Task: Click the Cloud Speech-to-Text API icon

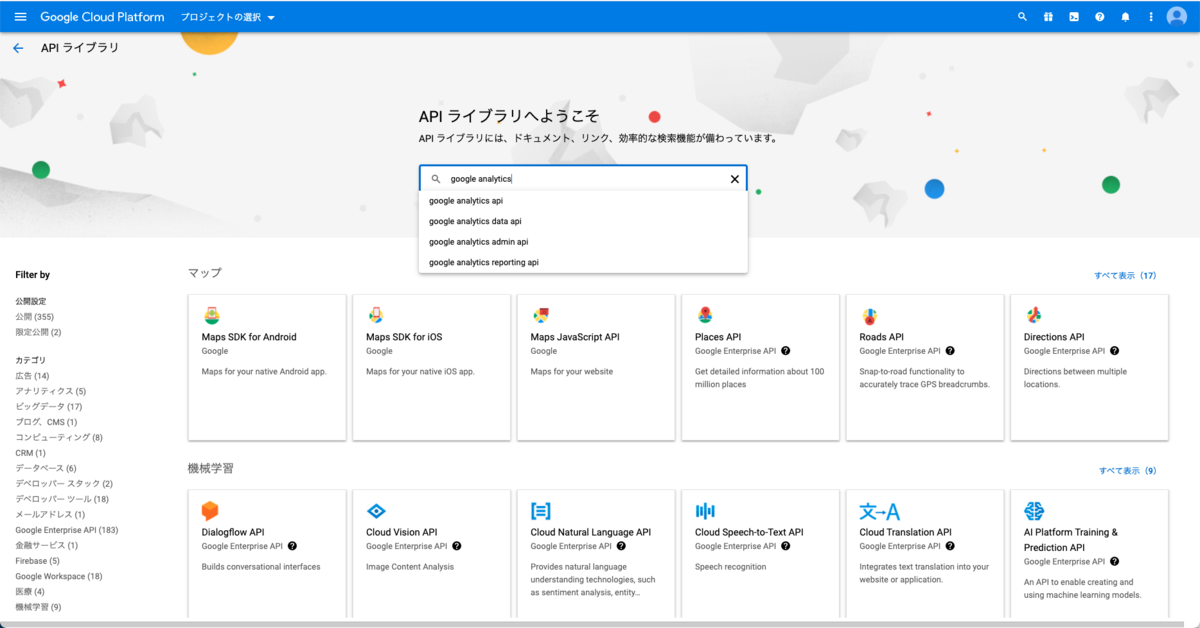Action: coord(705,511)
